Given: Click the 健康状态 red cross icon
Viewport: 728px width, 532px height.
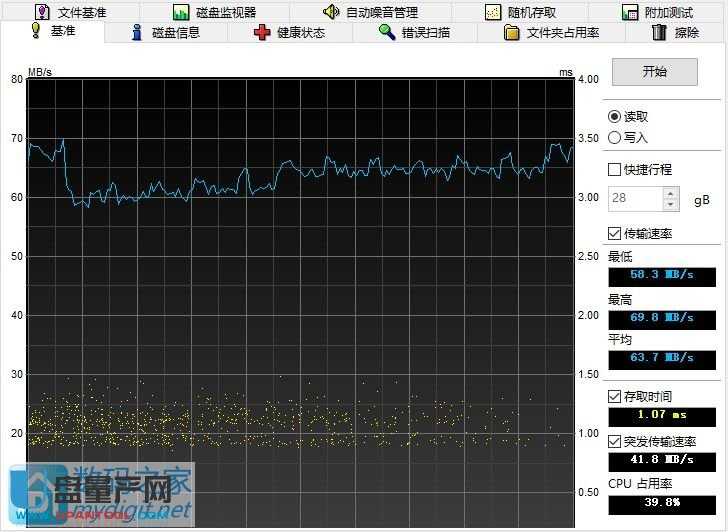Looking at the screenshot, I should 262,32.
